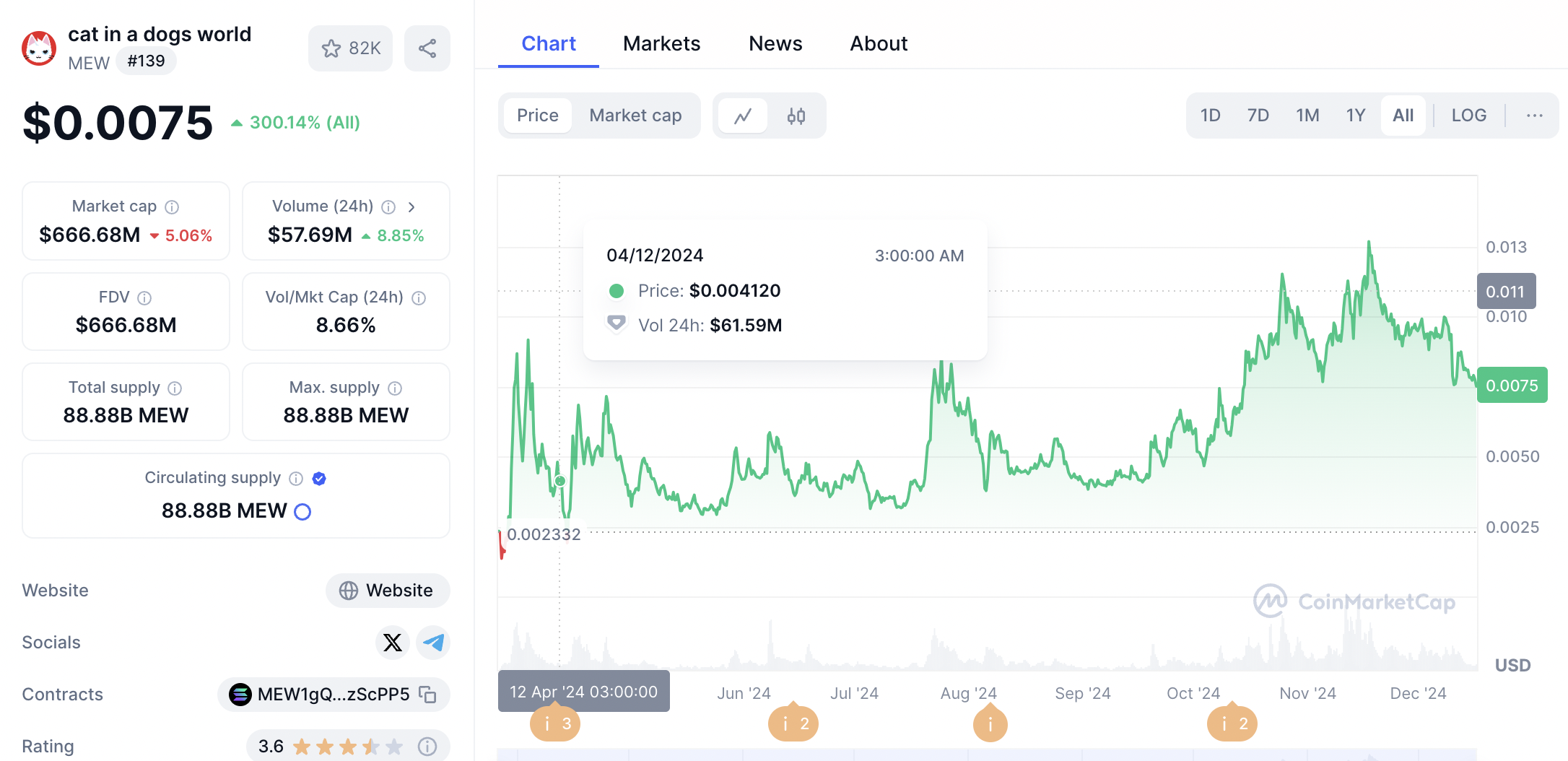Set chart range to 1D
1568x761 pixels.
(1211, 116)
